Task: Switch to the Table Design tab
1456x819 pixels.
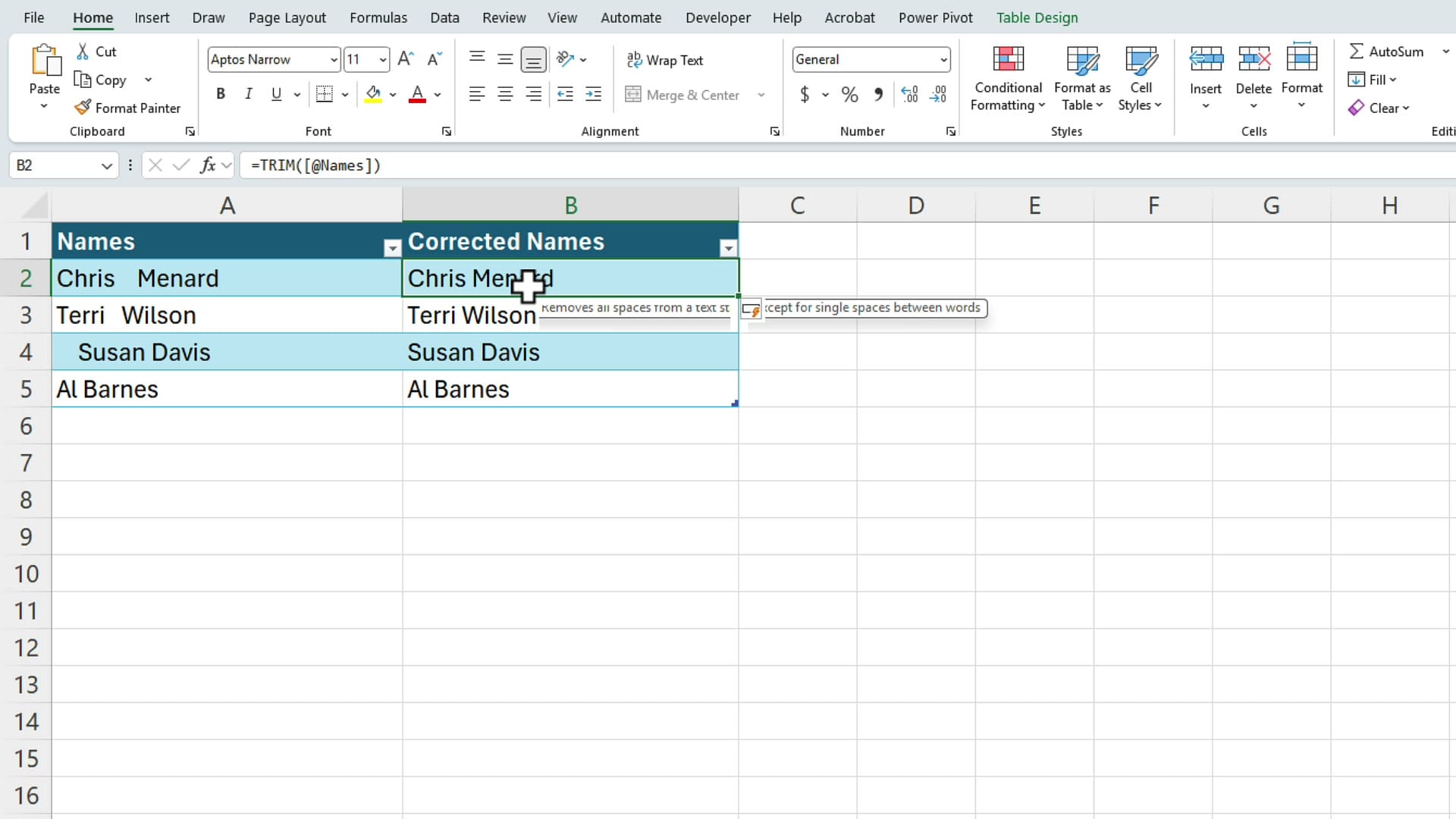Action: [1037, 17]
